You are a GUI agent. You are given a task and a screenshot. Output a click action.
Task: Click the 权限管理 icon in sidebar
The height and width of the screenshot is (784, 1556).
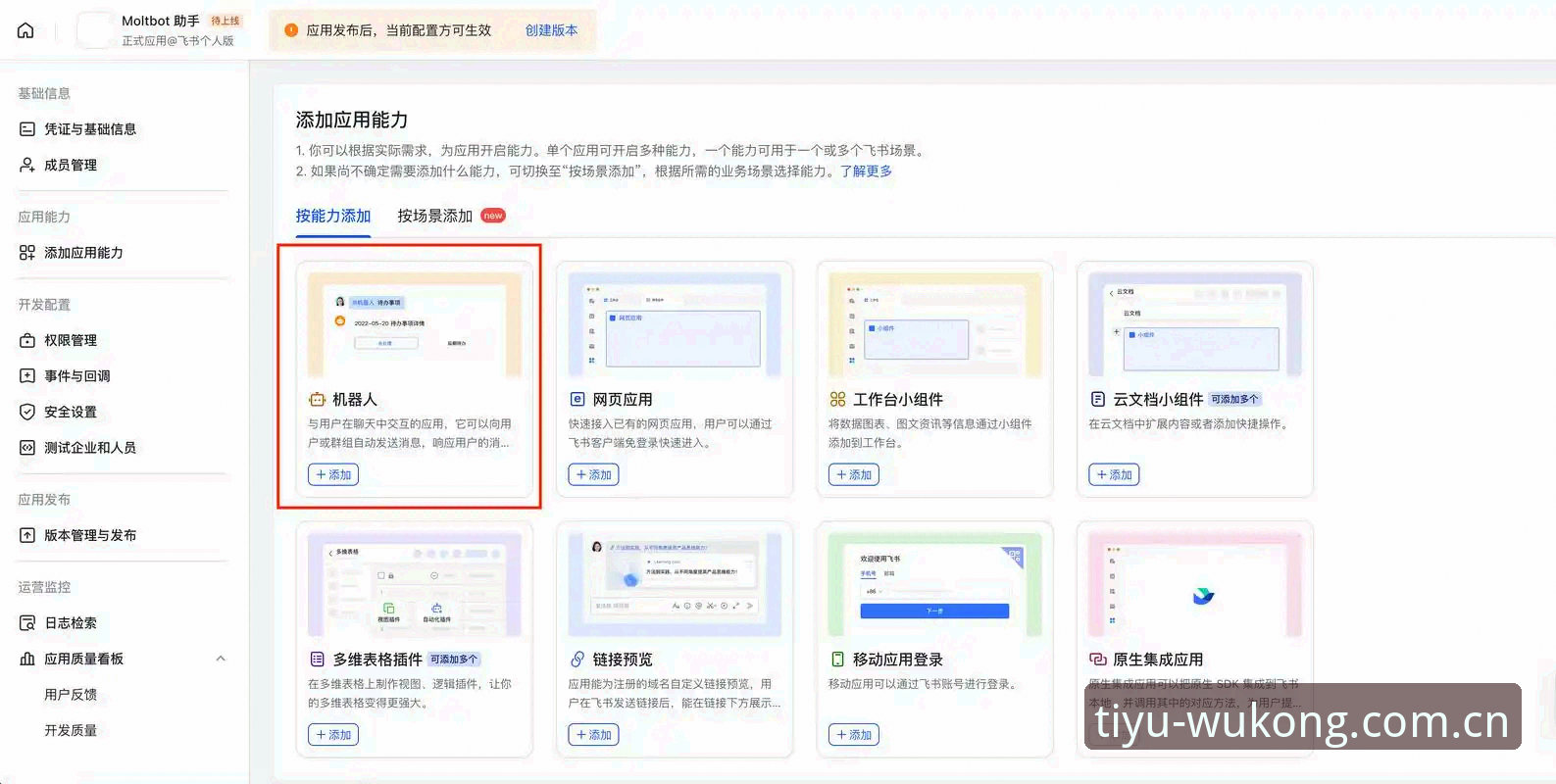coord(27,340)
